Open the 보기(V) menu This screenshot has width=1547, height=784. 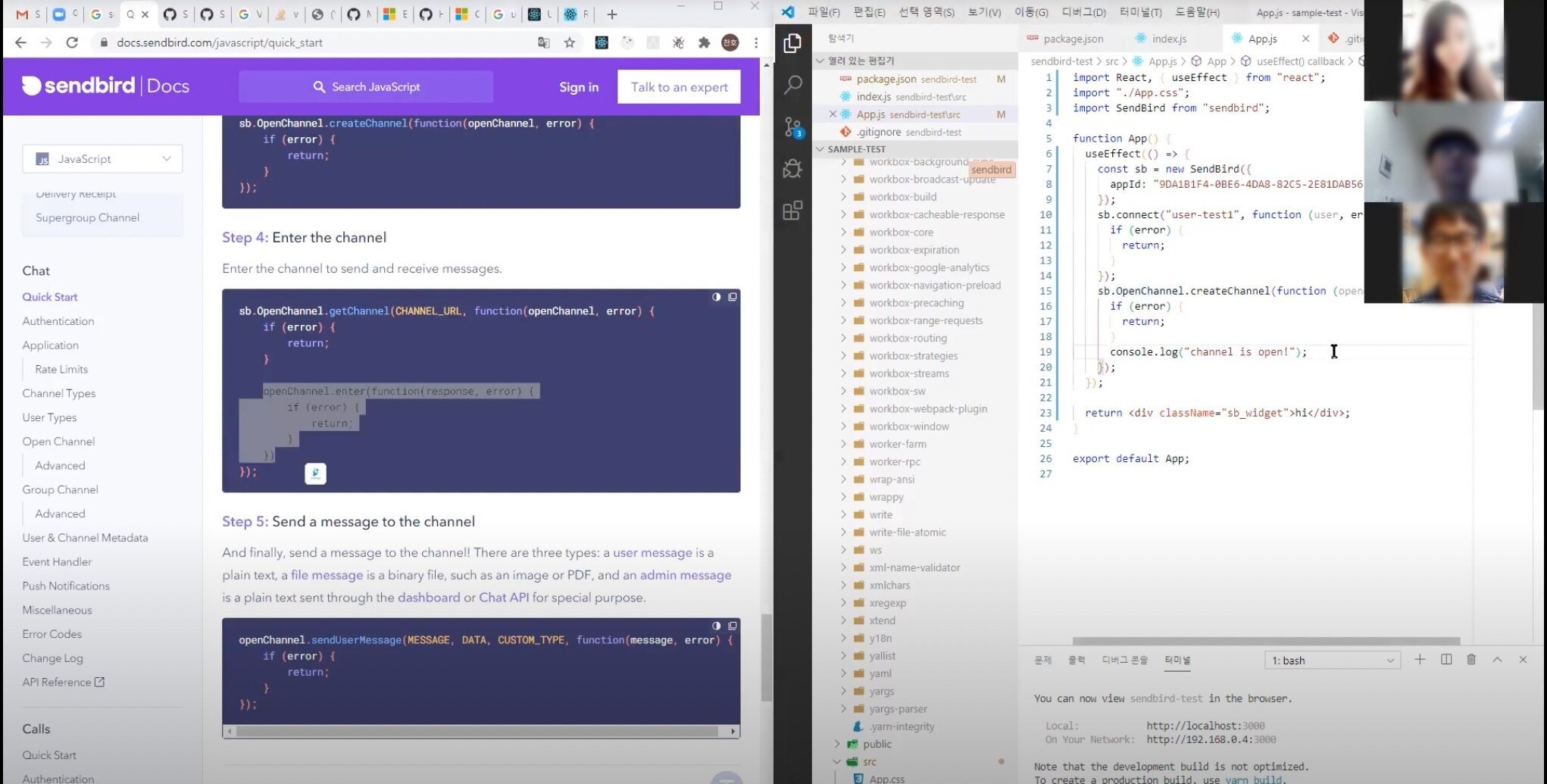click(984, 12)
